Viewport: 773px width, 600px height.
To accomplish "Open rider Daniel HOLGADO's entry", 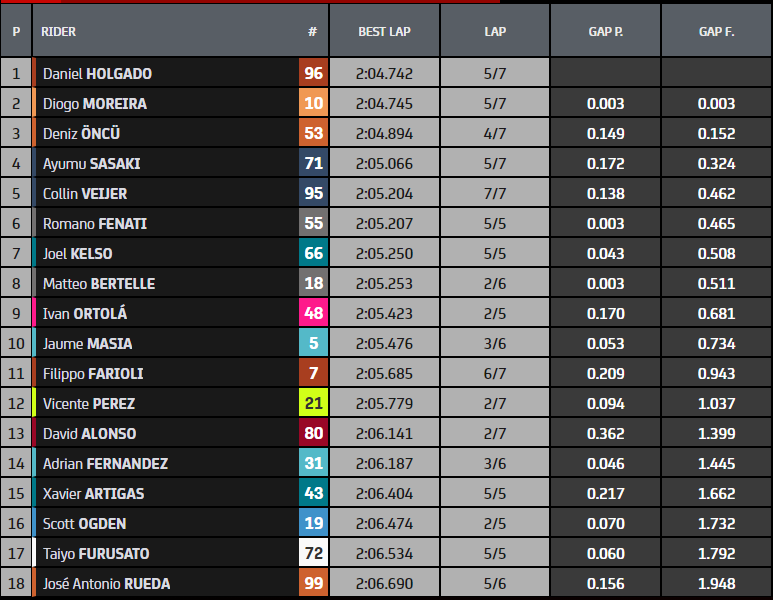I will [x=97, y=74].
